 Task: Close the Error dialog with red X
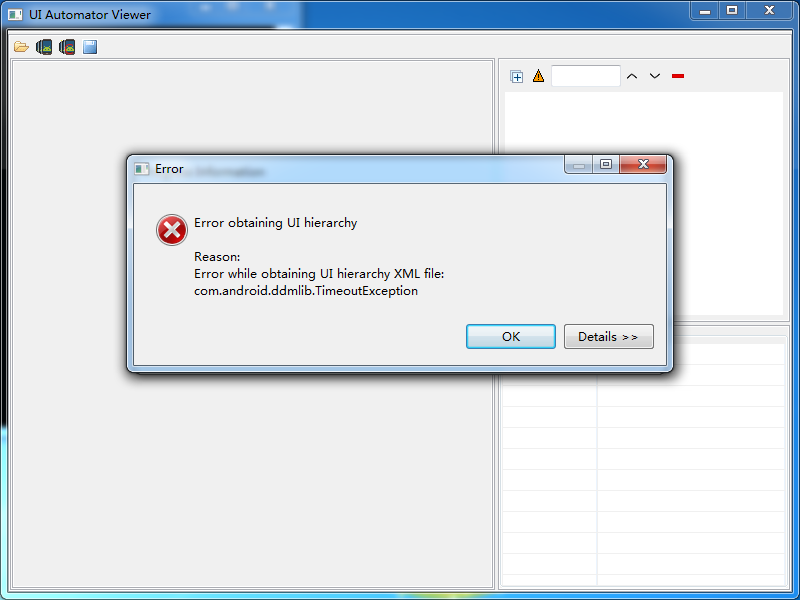coord(643,164)
